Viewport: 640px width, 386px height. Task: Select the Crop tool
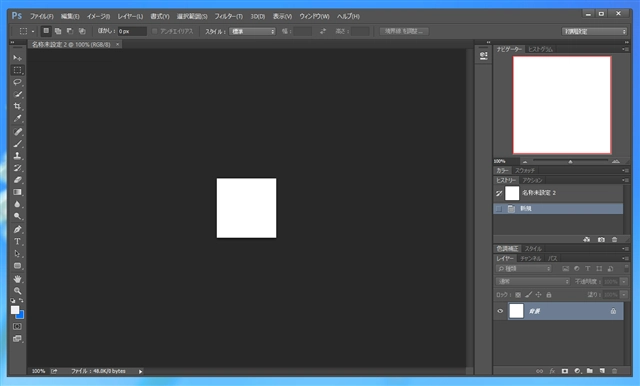coord(17,106)
